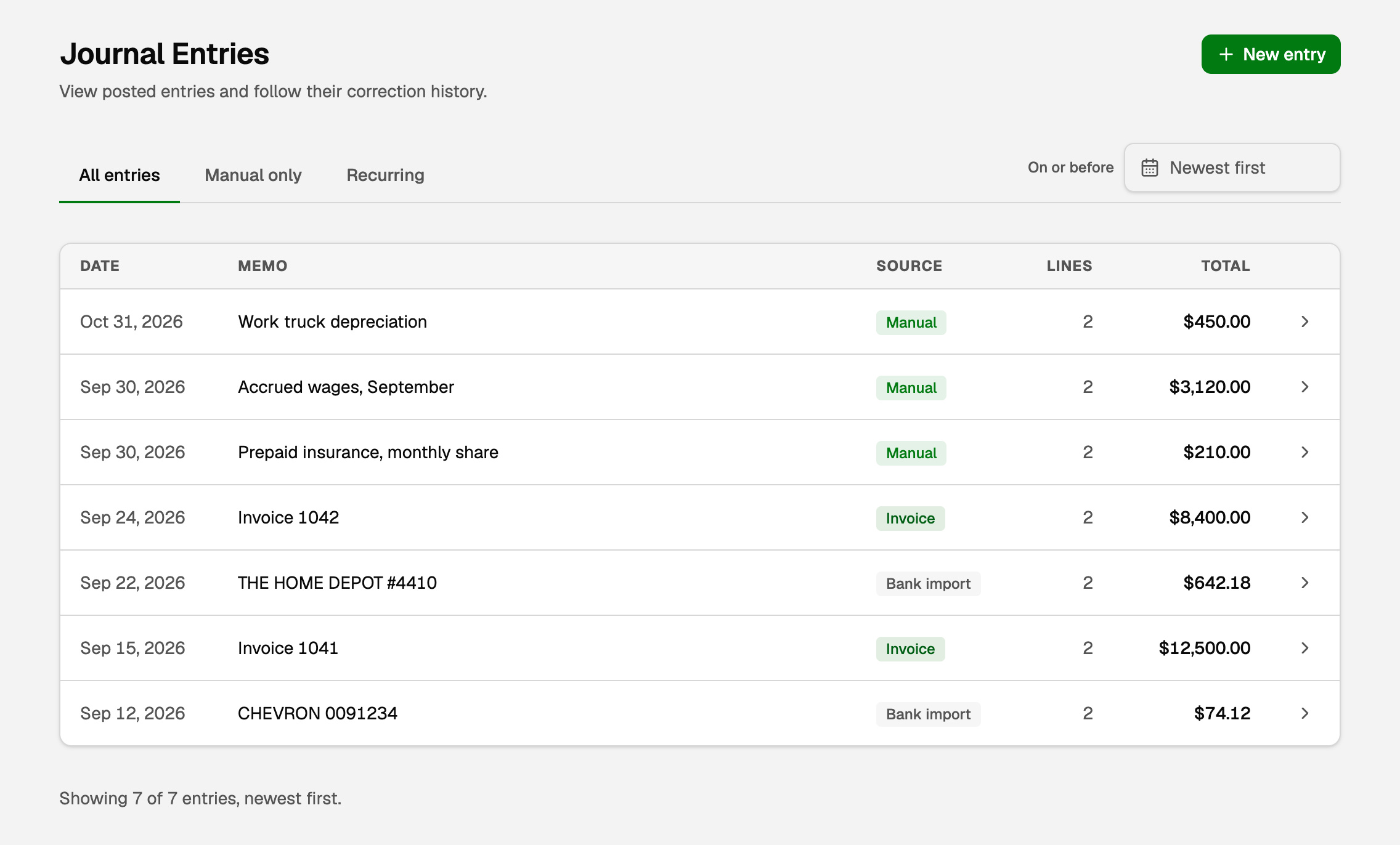Select Prepaid insurance, monthly share memo
1400x845 pixels.
click(368, 452)
